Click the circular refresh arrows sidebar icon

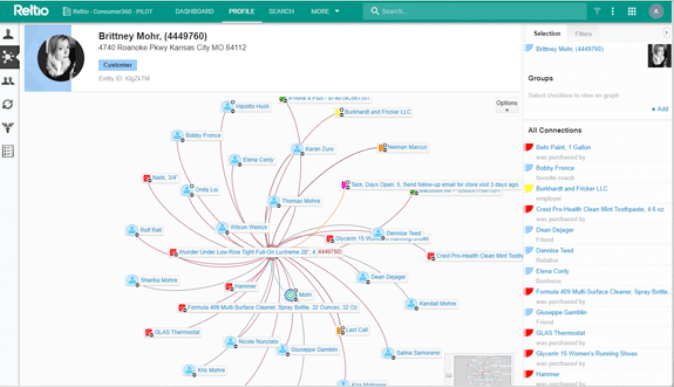click(8, 104)
